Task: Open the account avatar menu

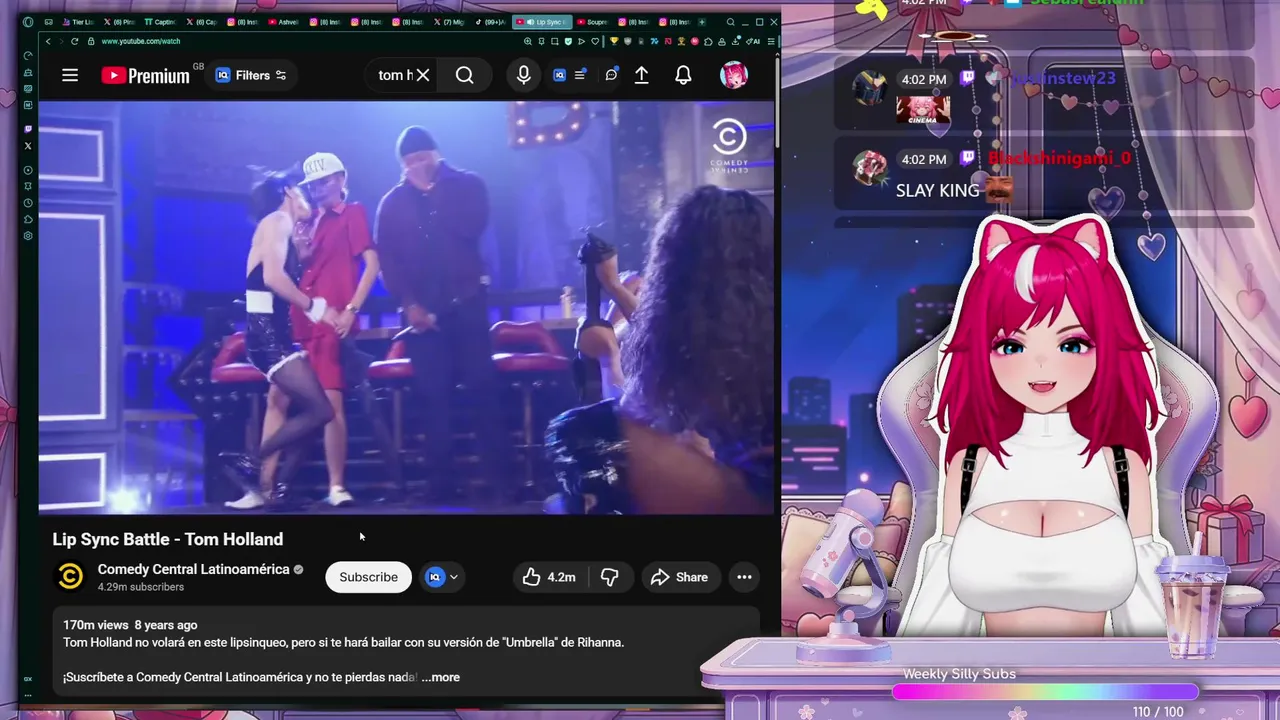Action: (734, 75)
